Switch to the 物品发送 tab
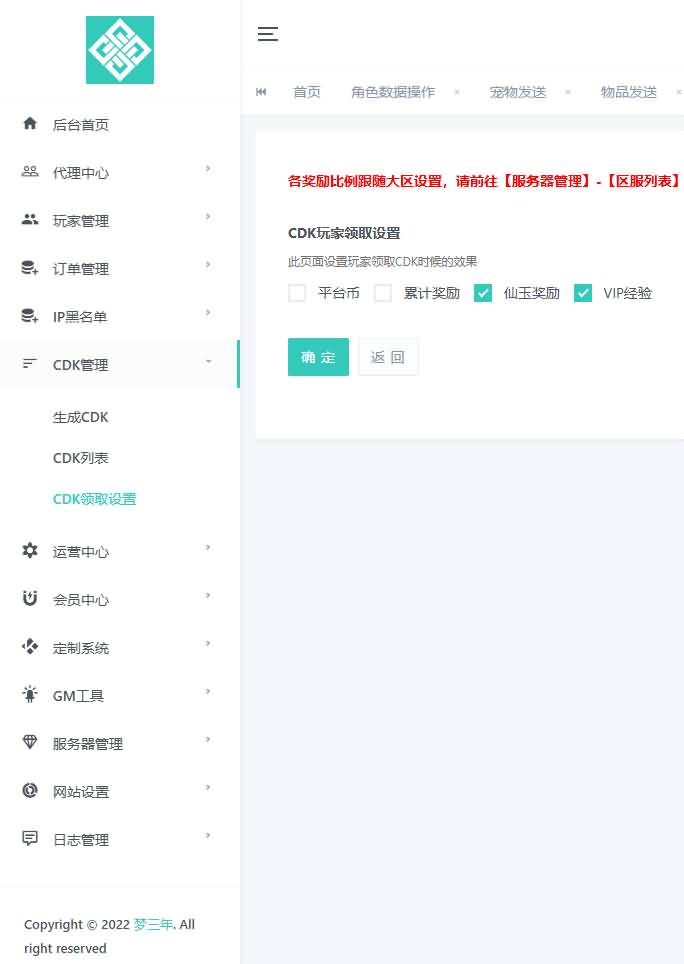Screen dimensions: 684x964 (629, 92)
